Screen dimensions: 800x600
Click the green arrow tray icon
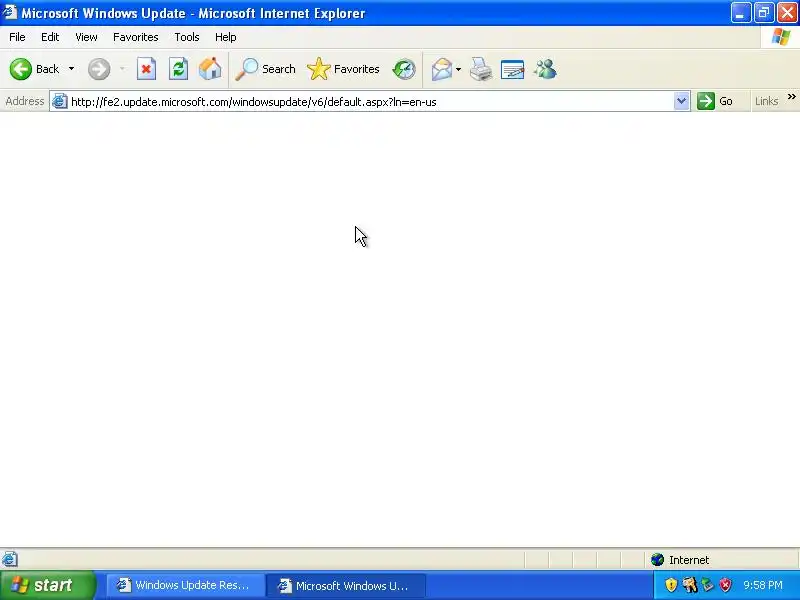(707, 585)
